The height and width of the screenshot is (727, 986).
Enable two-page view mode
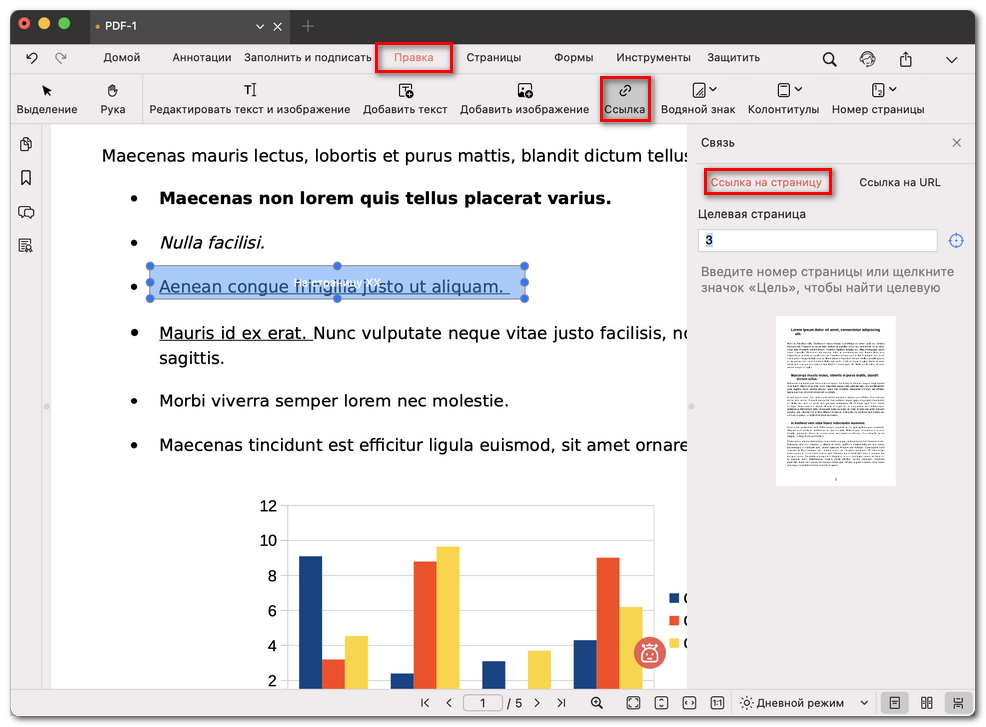pos(927,703)
